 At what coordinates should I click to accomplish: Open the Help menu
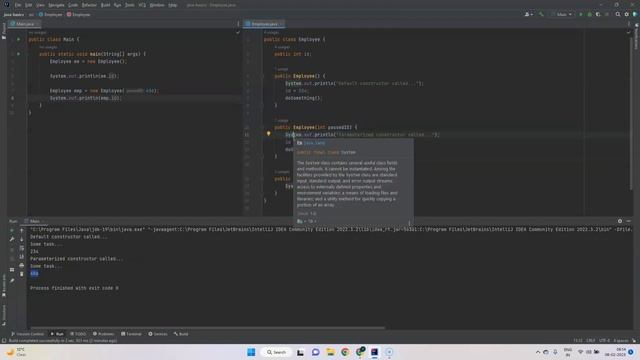[173, 5]
